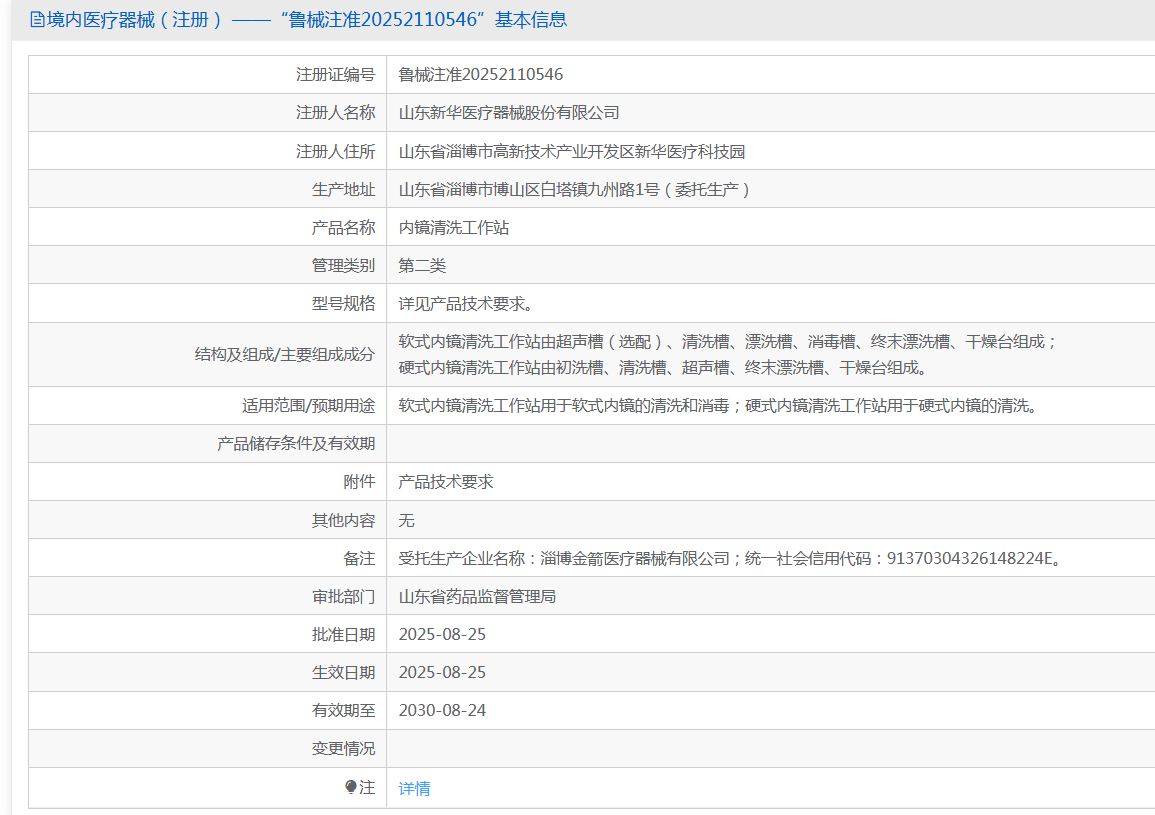
Task: Click intended use text 软式内镜清洗工作站用于软式内镜的清洗和消毒
Action: coord(564,405)
